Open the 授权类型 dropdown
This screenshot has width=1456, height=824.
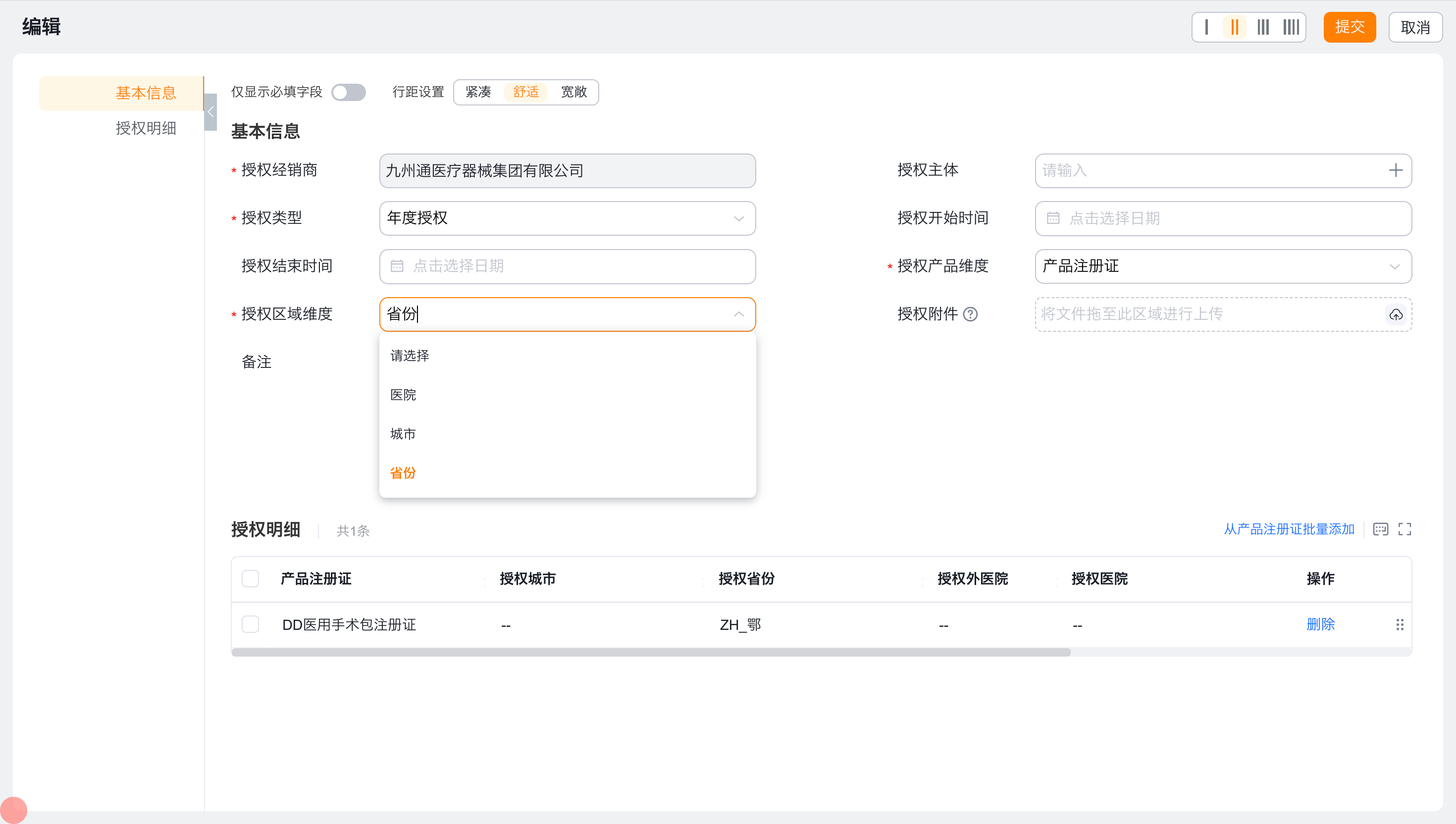pos(567,218)
